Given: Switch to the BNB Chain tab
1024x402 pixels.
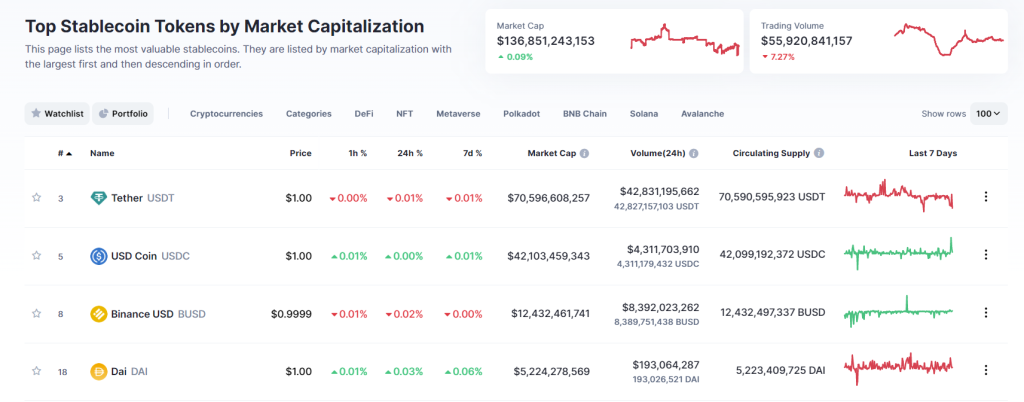Looking at the screenshot, I should (584, 114).
